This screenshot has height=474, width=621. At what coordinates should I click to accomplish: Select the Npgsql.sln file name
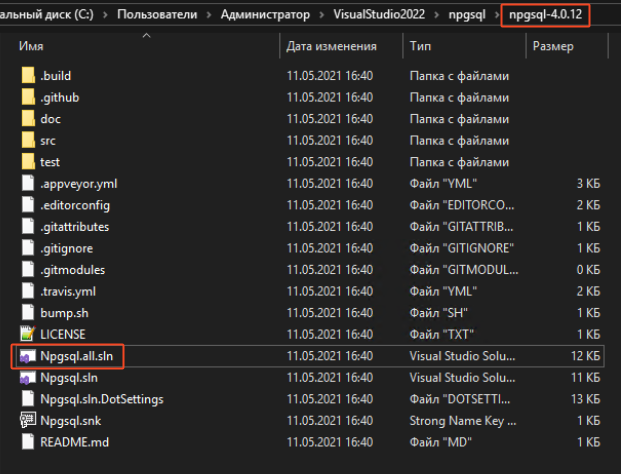(69, 378)
